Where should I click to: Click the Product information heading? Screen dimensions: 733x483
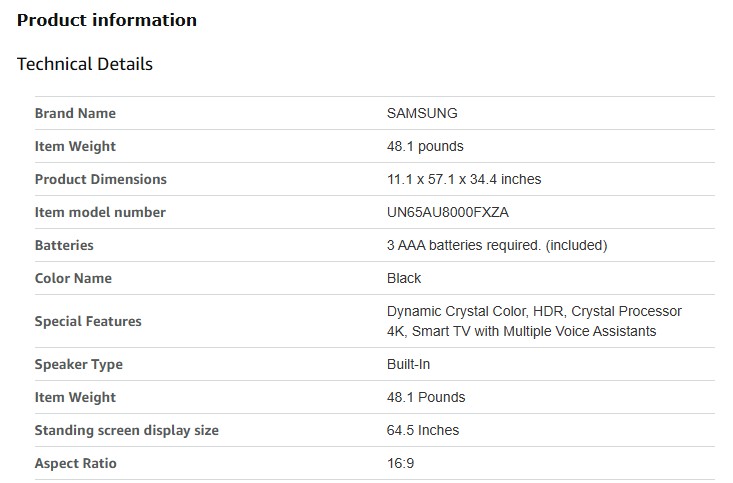pos(107,20)
